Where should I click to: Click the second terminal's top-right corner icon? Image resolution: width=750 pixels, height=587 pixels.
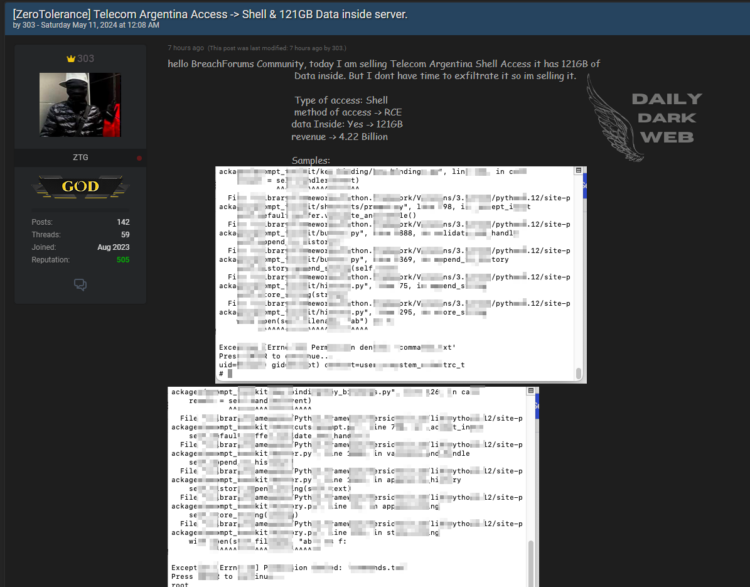(x=530, y=391)
